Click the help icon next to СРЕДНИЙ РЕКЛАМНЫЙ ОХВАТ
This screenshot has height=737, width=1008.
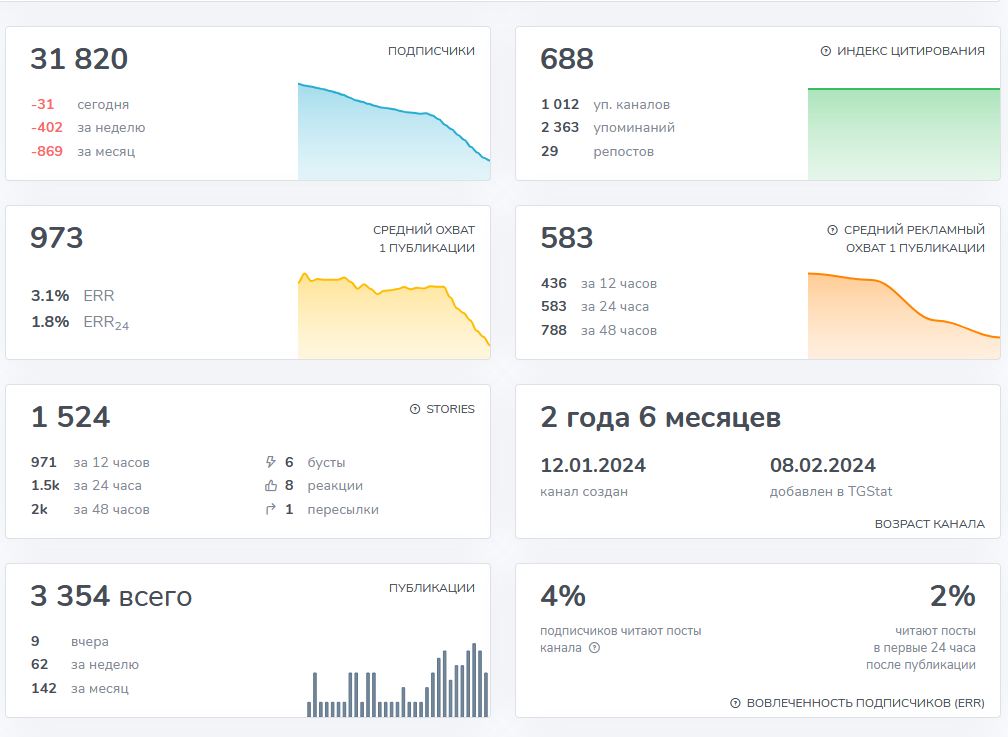point(832,230)
